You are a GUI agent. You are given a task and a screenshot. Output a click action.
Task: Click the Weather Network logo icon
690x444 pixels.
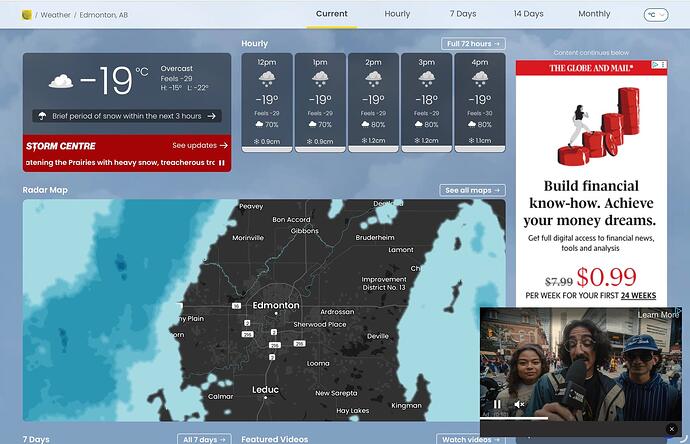pyautogui.click(x=27, y=15)
